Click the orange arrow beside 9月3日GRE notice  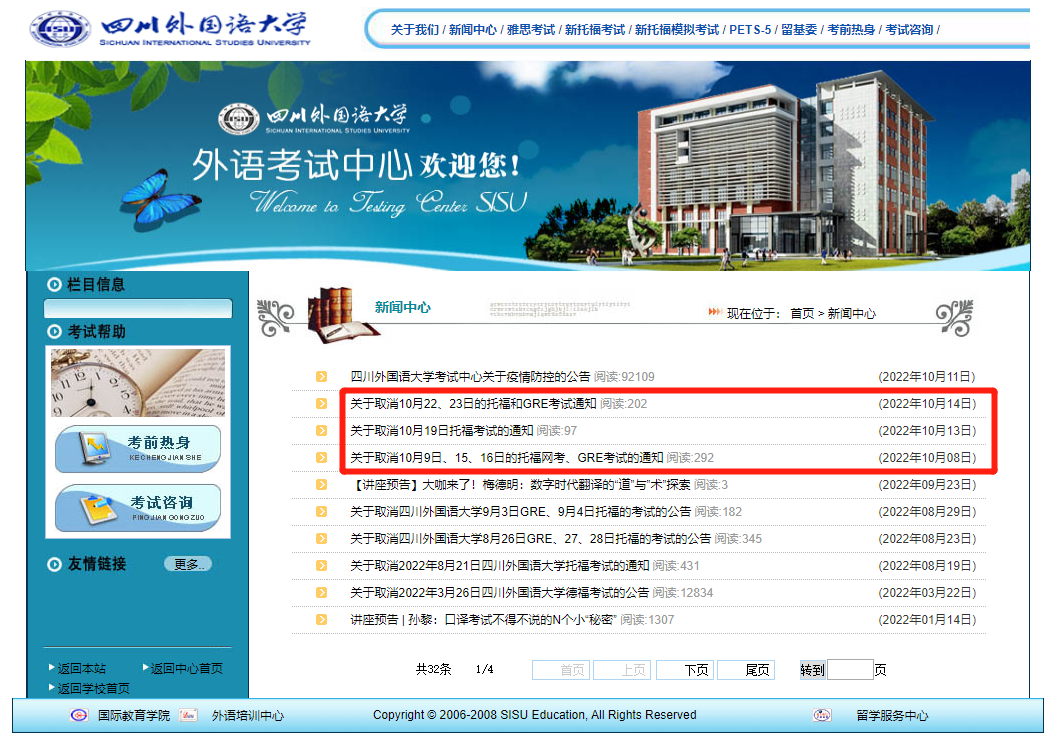pyautogui.click(x=321, y=511)
